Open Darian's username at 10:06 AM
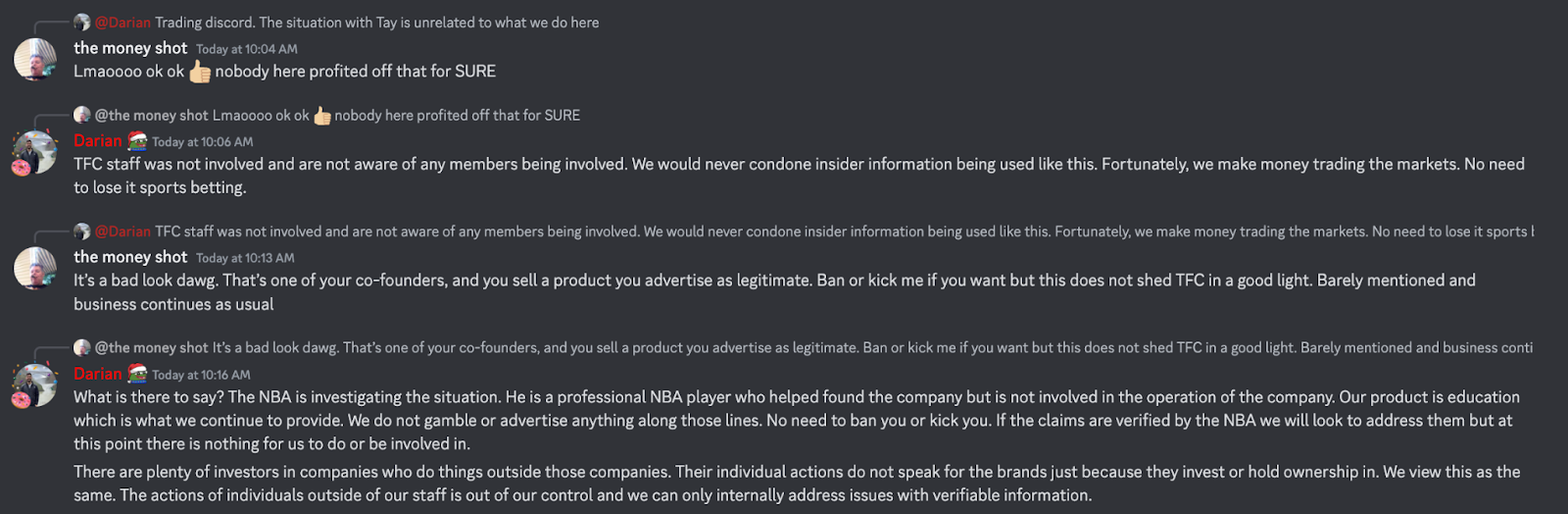 [98, 141]
